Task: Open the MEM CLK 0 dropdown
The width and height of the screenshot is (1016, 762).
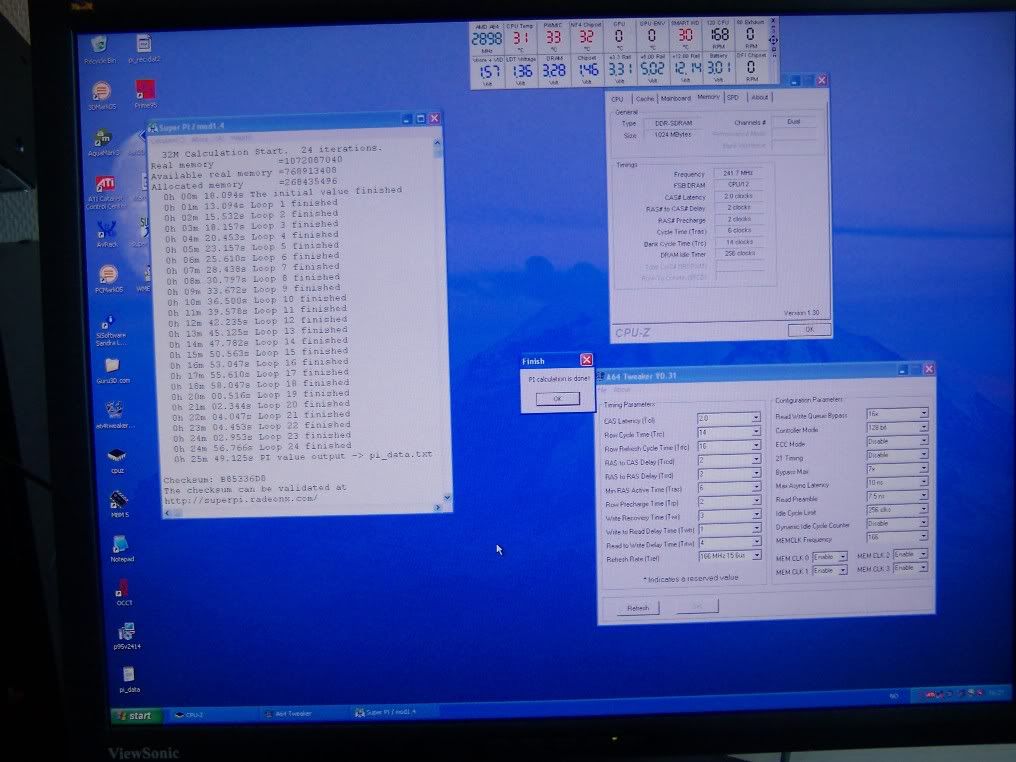Action: 842,557
